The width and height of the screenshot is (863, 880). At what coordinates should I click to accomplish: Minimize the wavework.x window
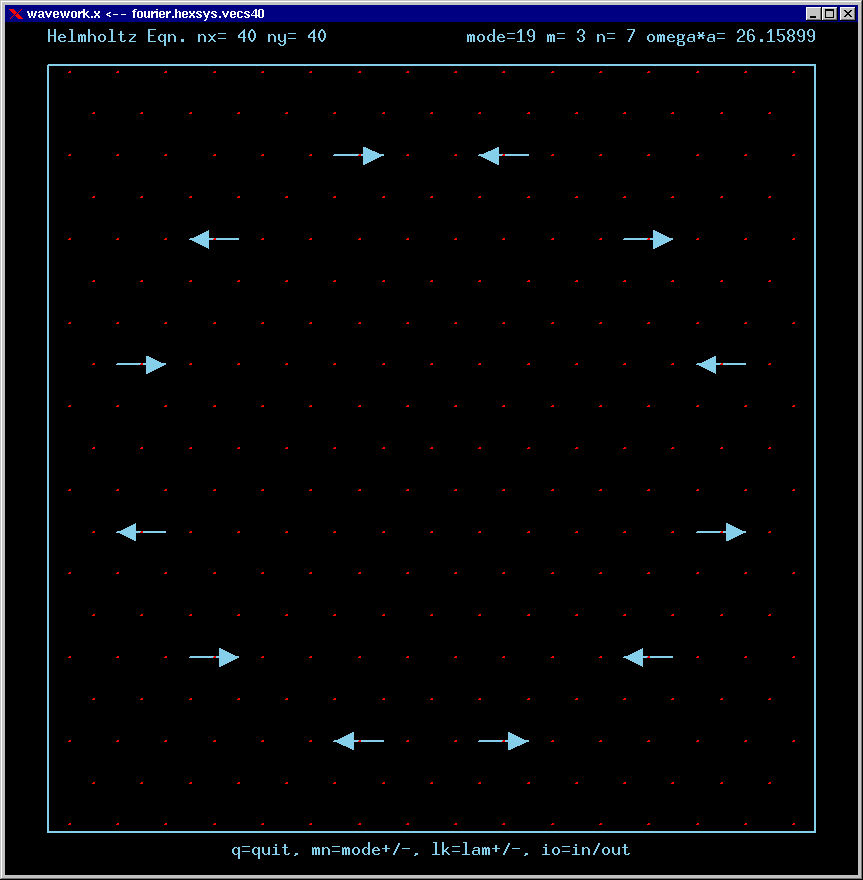coord(813,14)
